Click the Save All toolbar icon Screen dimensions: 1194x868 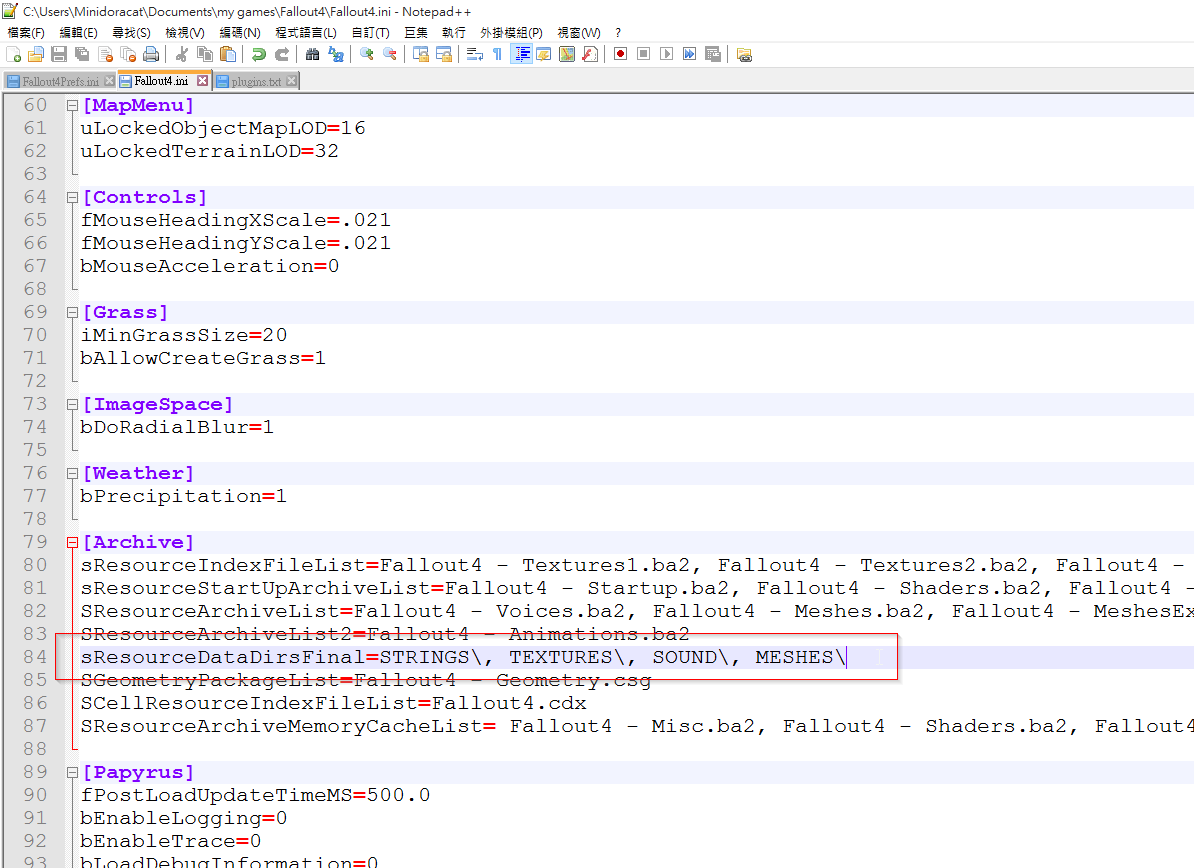(x=81, y=54)
